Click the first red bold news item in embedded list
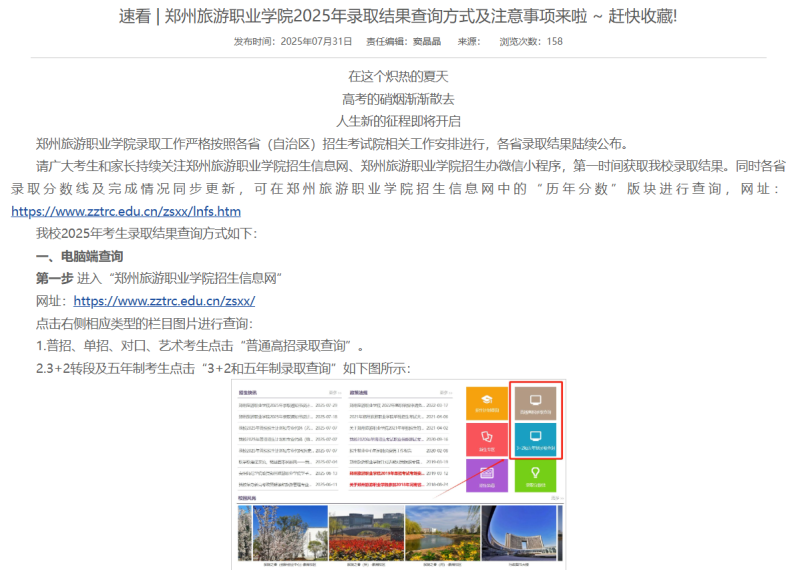The width and height of the screenshot is (800, 570). (x=386, y=473)
